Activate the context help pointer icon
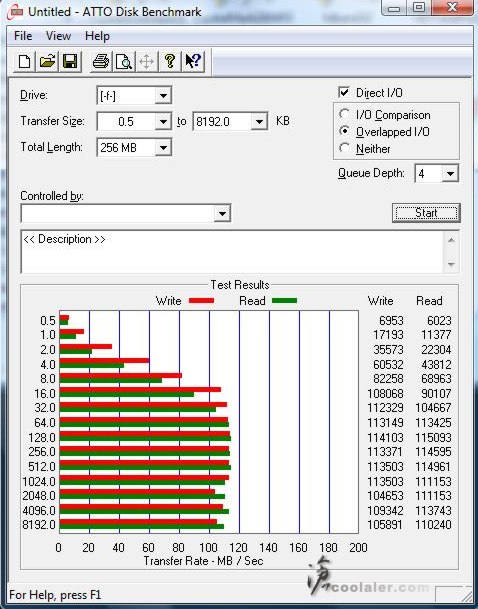 tap(193, 61)
